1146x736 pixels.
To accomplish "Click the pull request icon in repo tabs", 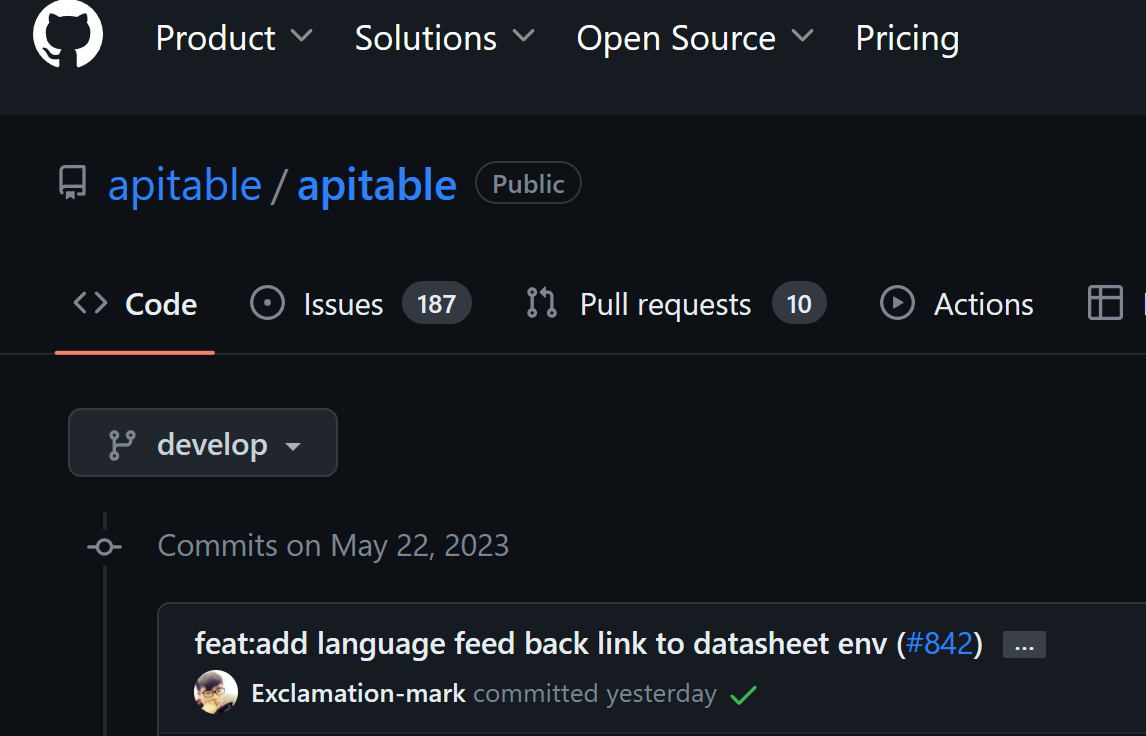I will click(x=541, y=303).
